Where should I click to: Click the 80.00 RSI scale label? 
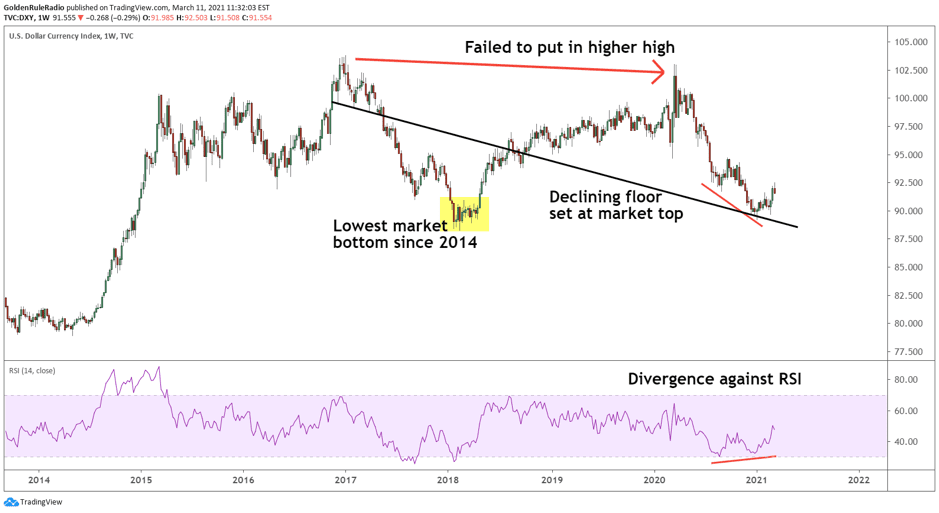tap(908, 380)
